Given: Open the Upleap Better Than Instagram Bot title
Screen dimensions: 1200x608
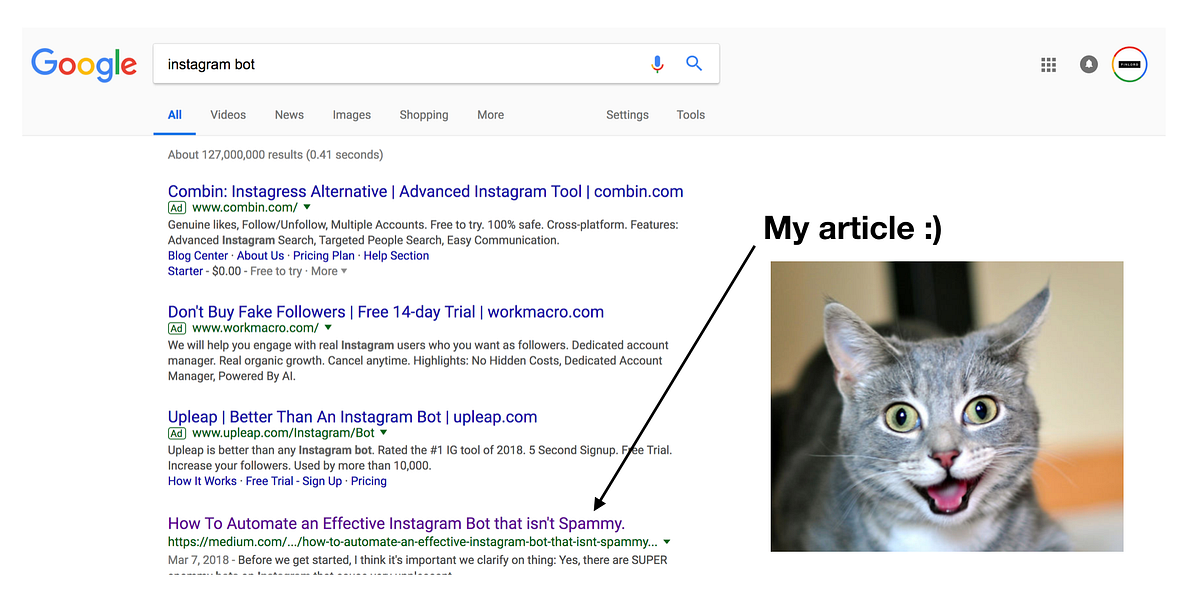Looking at the screenshot, I should coord(353,417).
